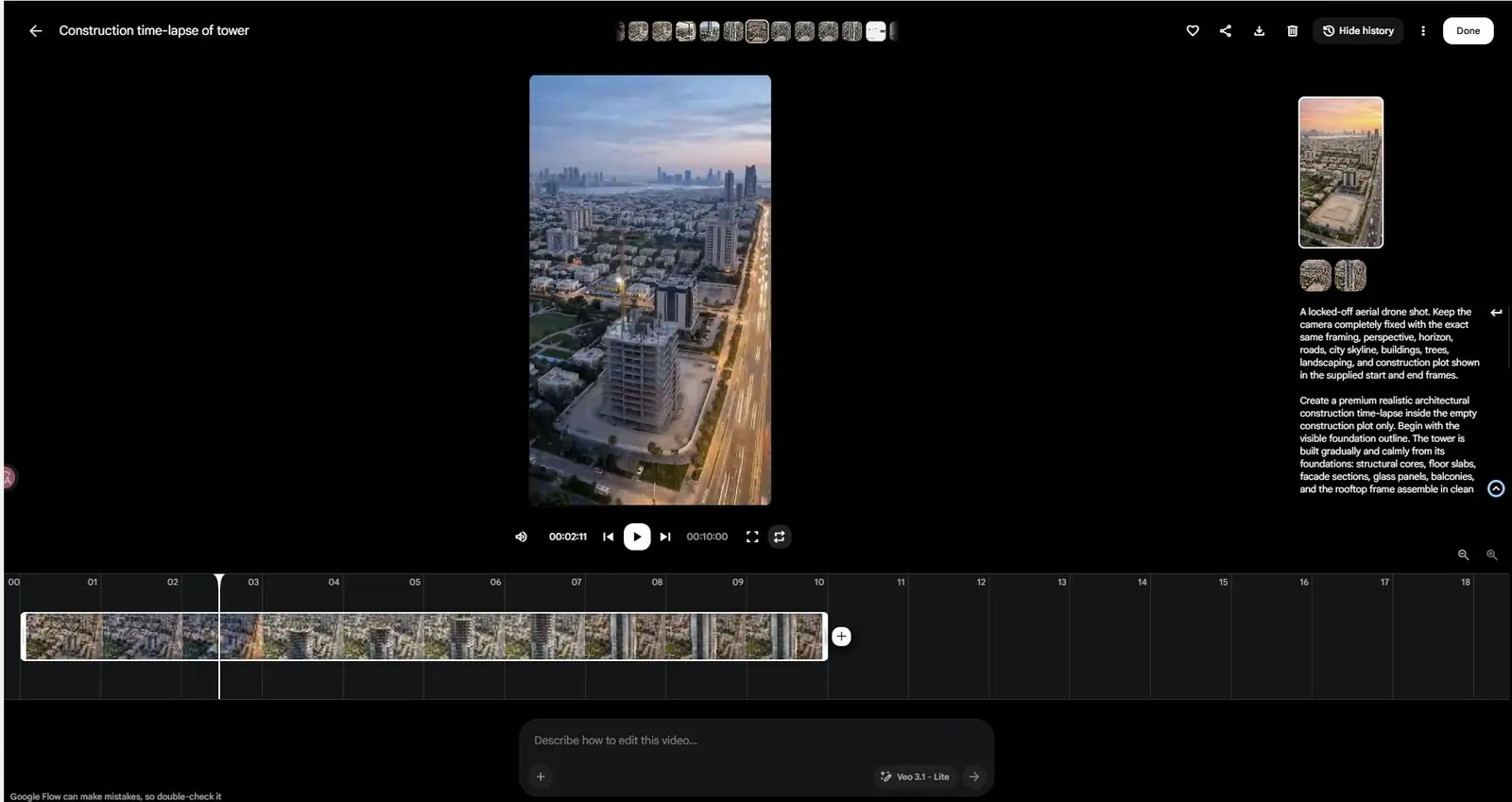Skip to the previous clip
The height and width of the screenshot is (802, 1512).
[608, 537]
